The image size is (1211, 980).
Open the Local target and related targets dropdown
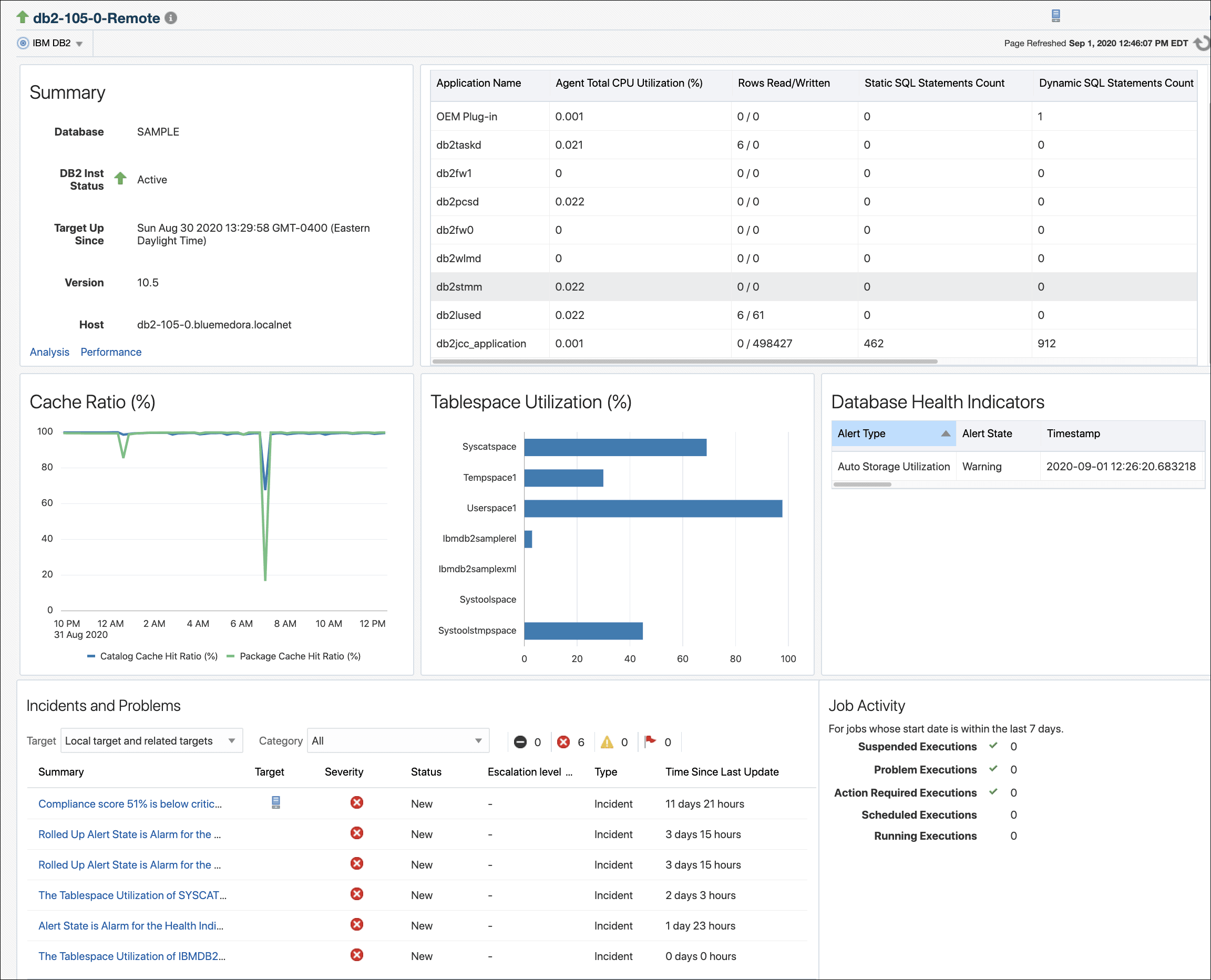coord(231,740)
